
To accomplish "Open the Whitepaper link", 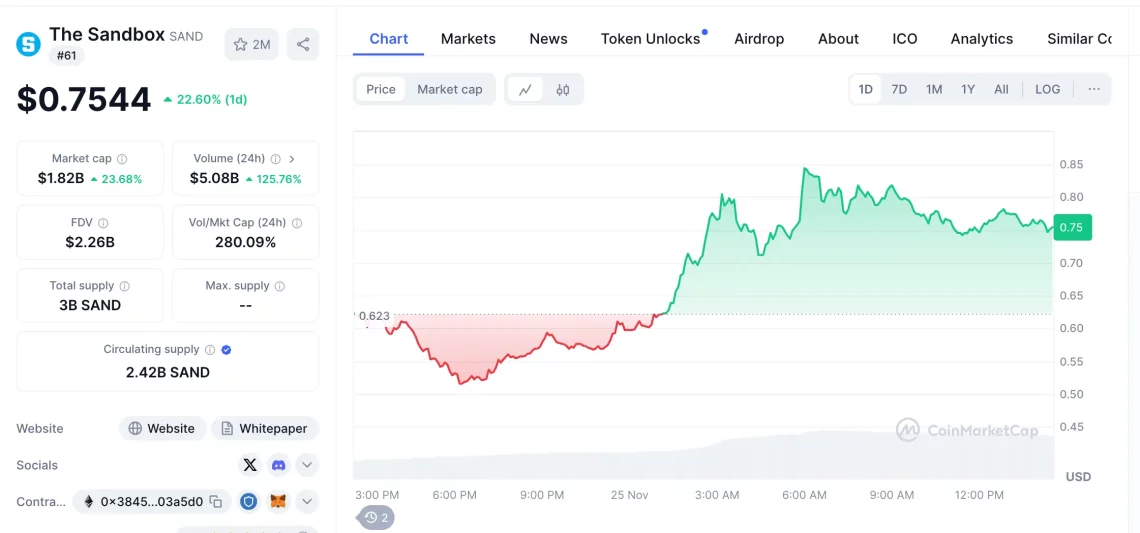I will 264,428.
